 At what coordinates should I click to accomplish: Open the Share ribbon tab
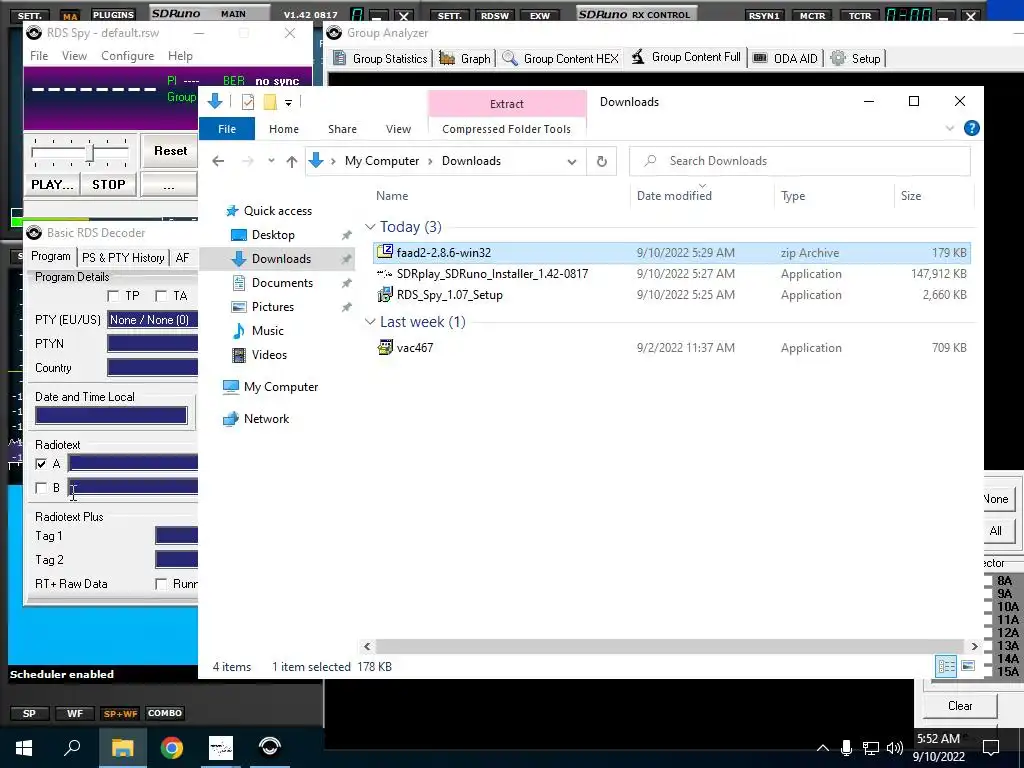342,129
